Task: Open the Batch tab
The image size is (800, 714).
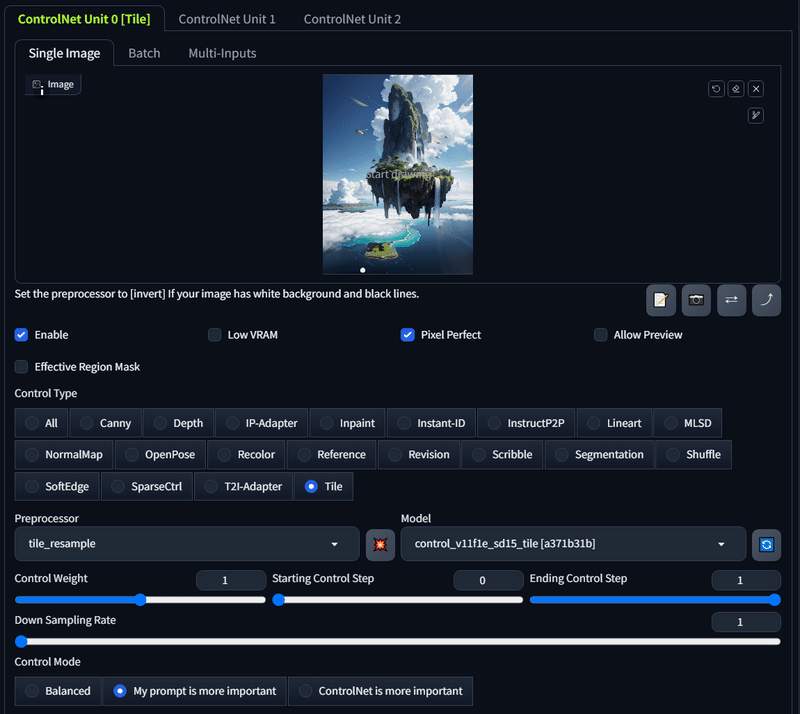Action: click(x=144, y=53)
